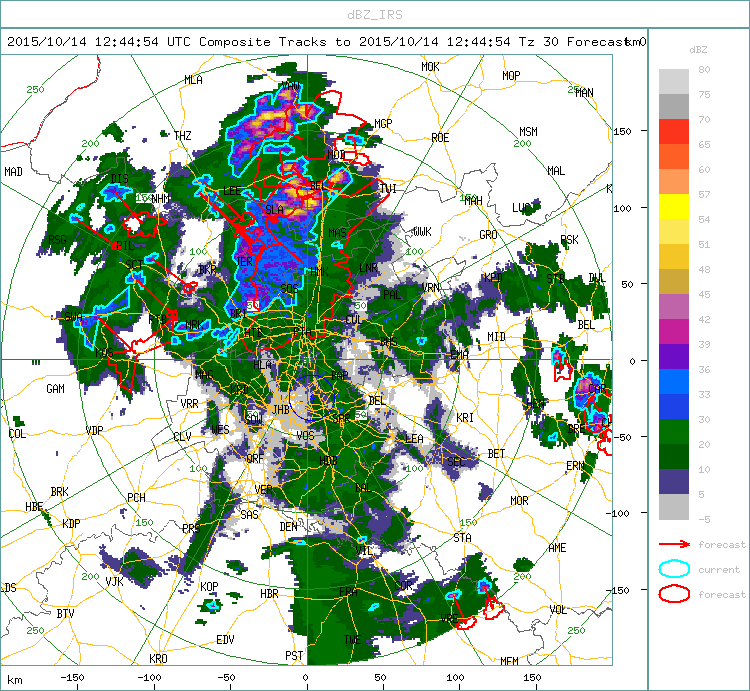750x691 pixels.
Task: Select the purple 36–39 dBZ color swatch
Action: tap(674, 357)
